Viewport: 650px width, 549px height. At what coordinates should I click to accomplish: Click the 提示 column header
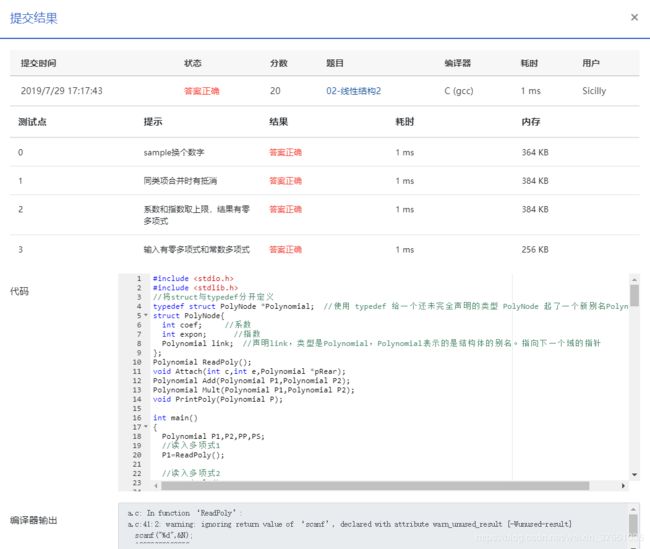153,121
